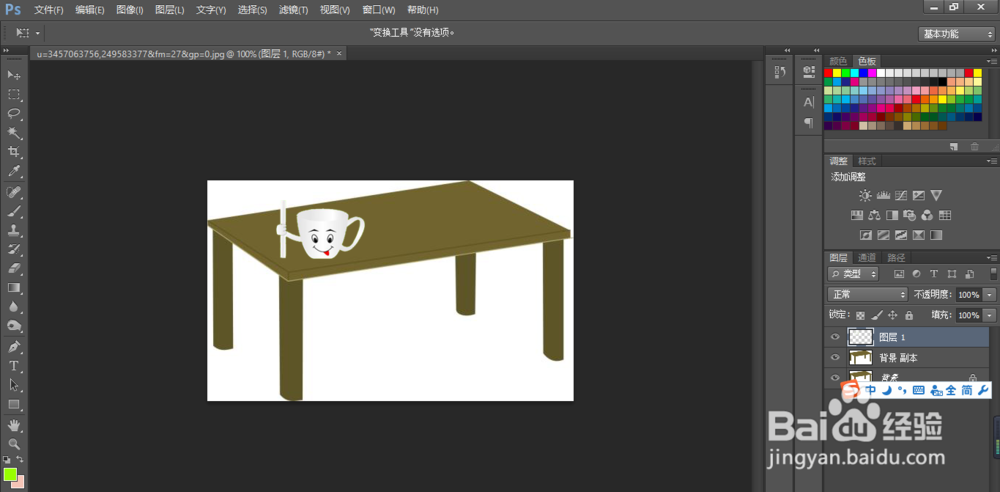This screenshot has width=1000, height=492.
Task: Select the Zoom tool
Action: pyautogui.click(x=13, y=444)
